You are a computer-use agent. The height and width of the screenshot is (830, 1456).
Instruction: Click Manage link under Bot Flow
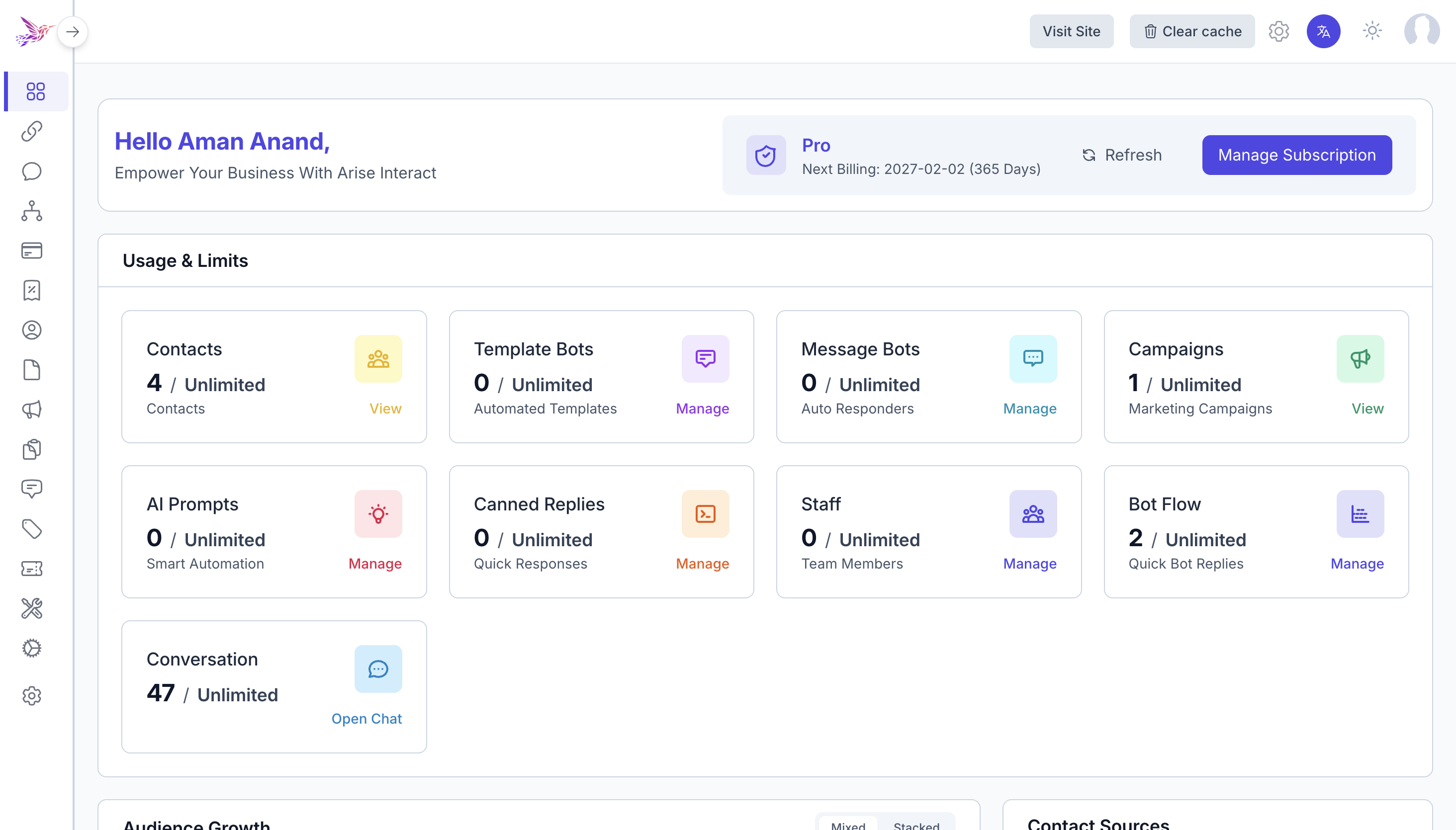pyautogui.click(x=1357, y=563)
